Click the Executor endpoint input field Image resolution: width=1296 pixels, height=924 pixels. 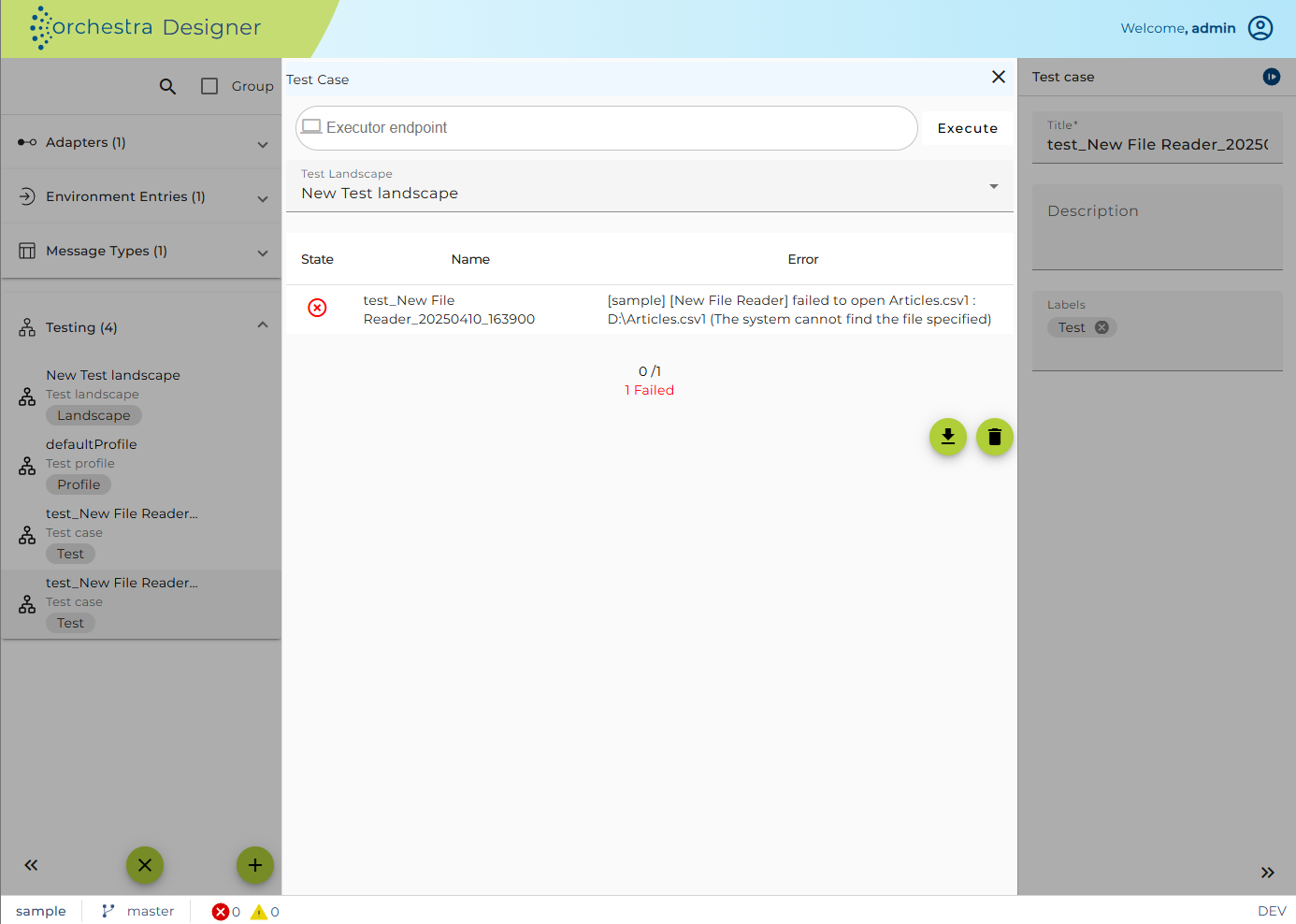[607, 128]
